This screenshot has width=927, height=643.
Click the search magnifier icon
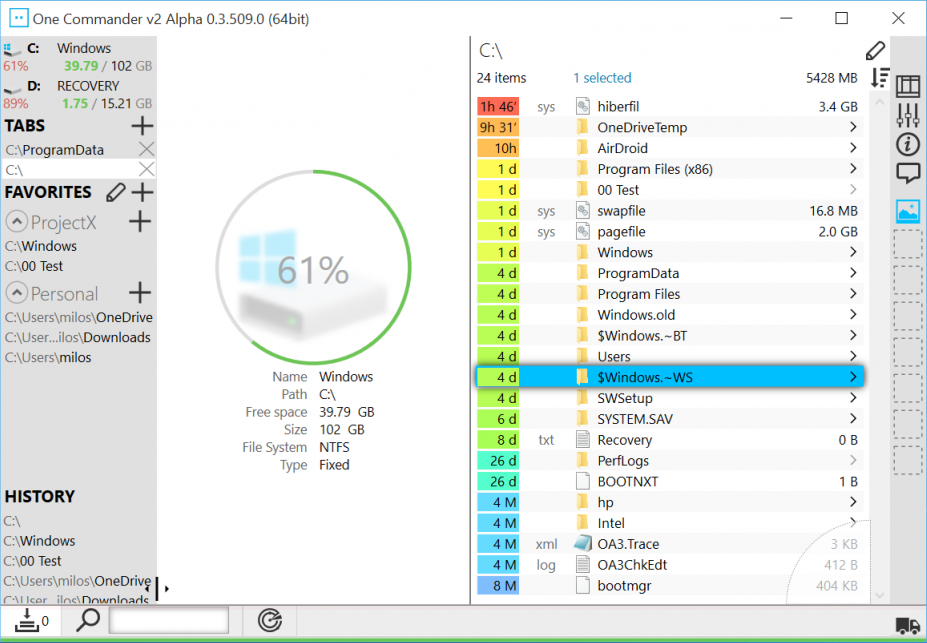click(88, 621)
